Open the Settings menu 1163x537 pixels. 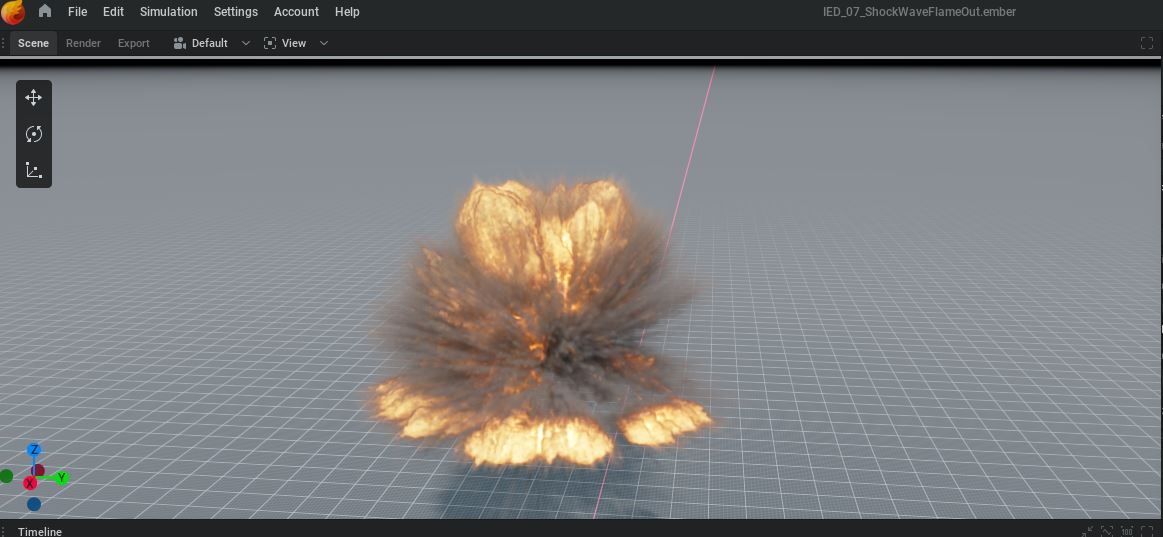[235, 12]
